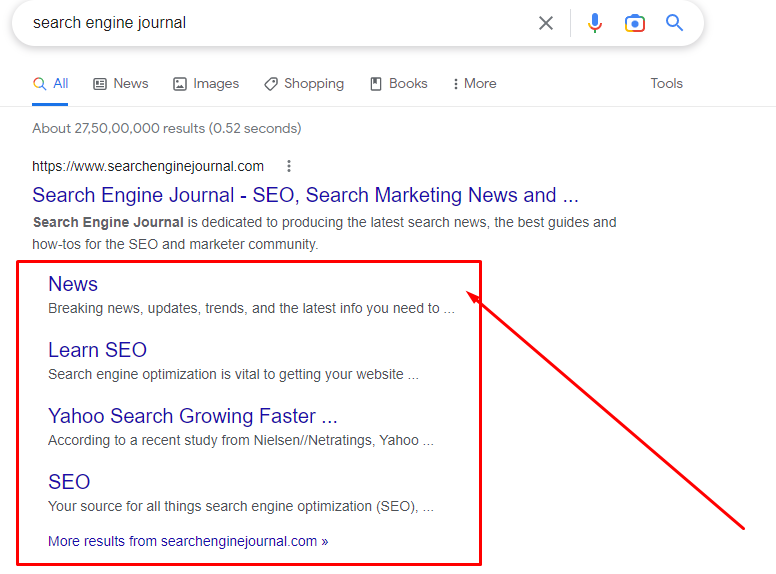Open the Learn SEO sitelink
Screen dimensions: 776x574
pos(97,350)
